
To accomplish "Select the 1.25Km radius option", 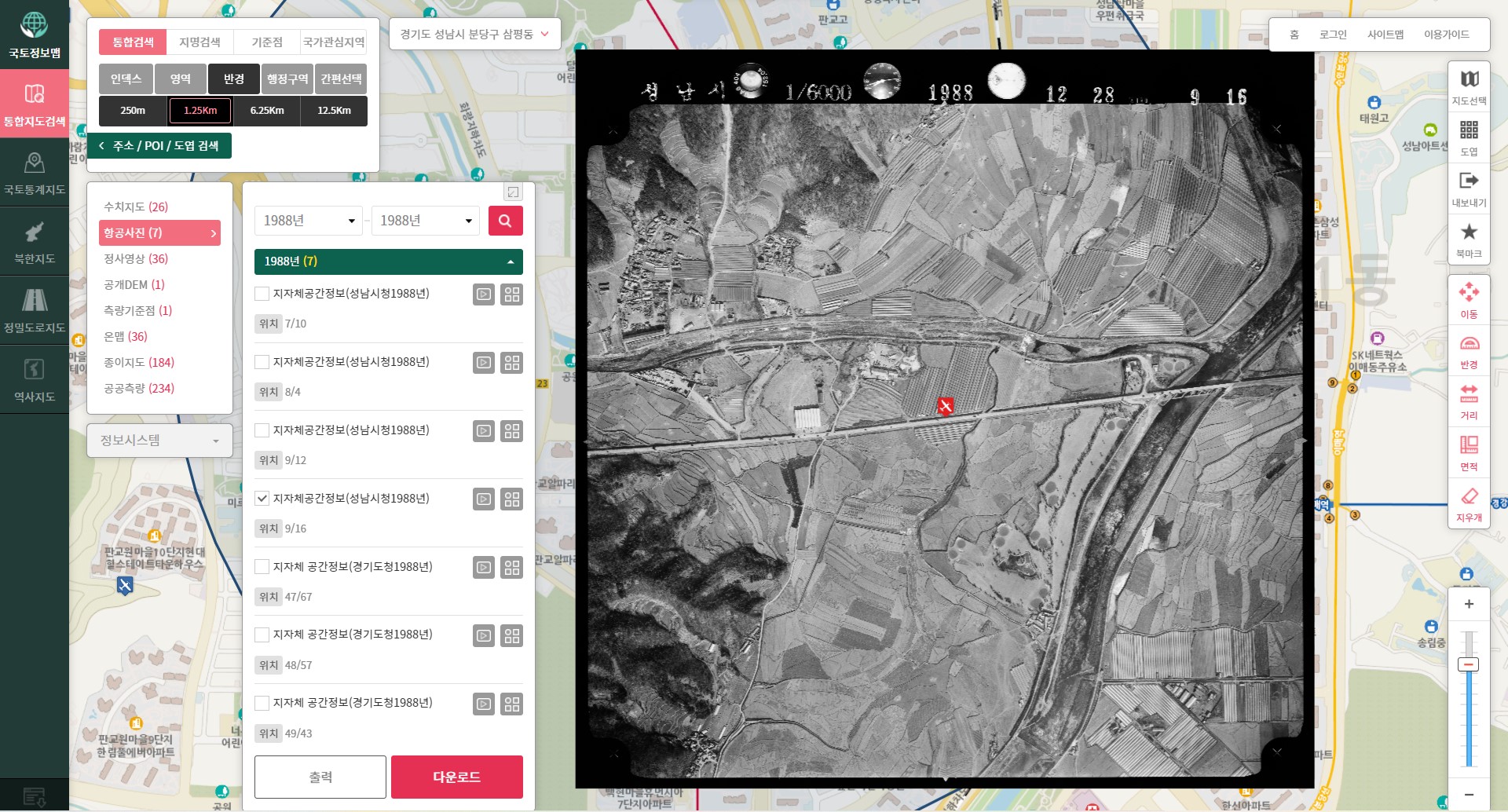I will (200, 111).
